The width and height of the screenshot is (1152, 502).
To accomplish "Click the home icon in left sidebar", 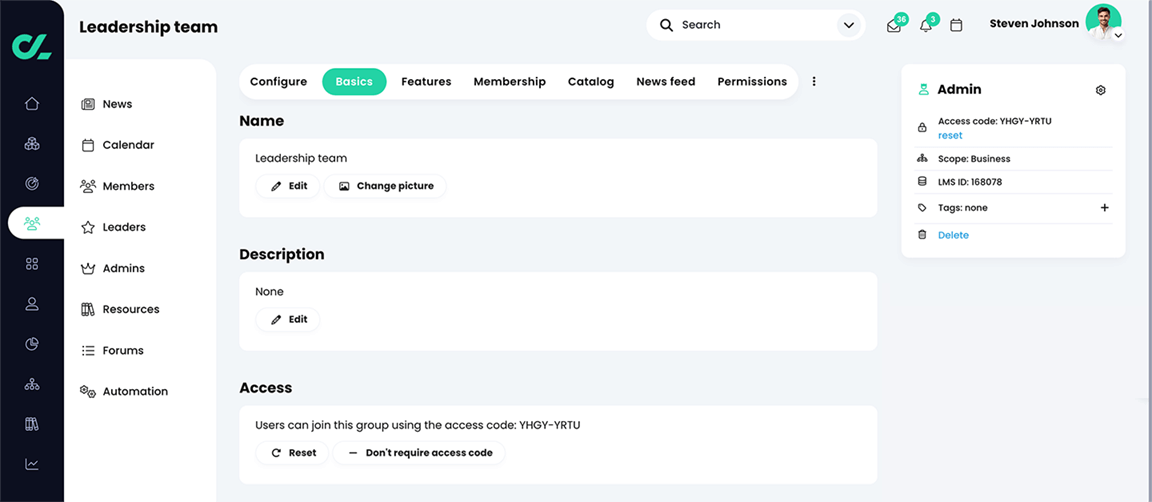I will pos(32,103).
